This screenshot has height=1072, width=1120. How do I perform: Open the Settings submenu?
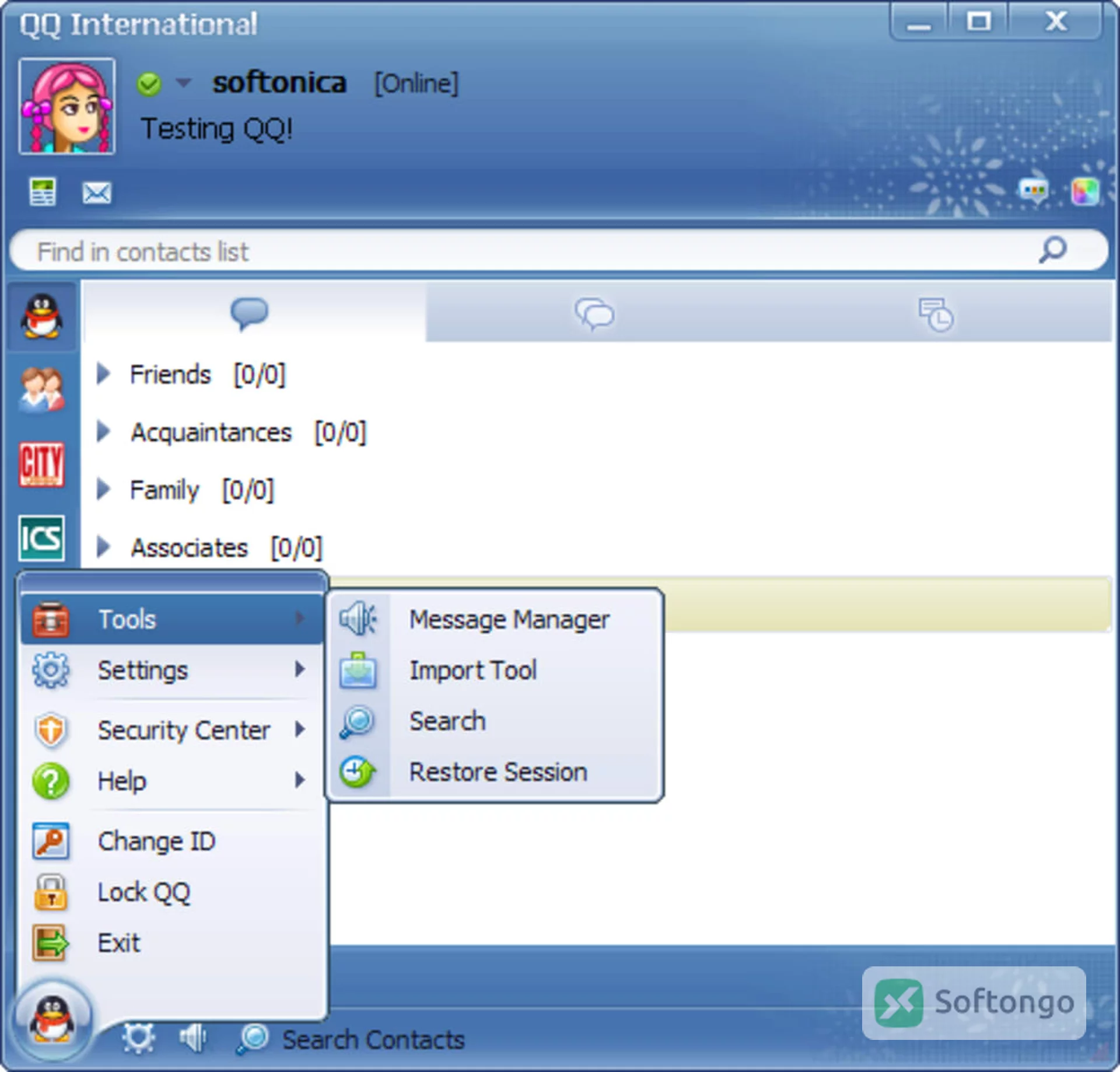pos(172,669)
